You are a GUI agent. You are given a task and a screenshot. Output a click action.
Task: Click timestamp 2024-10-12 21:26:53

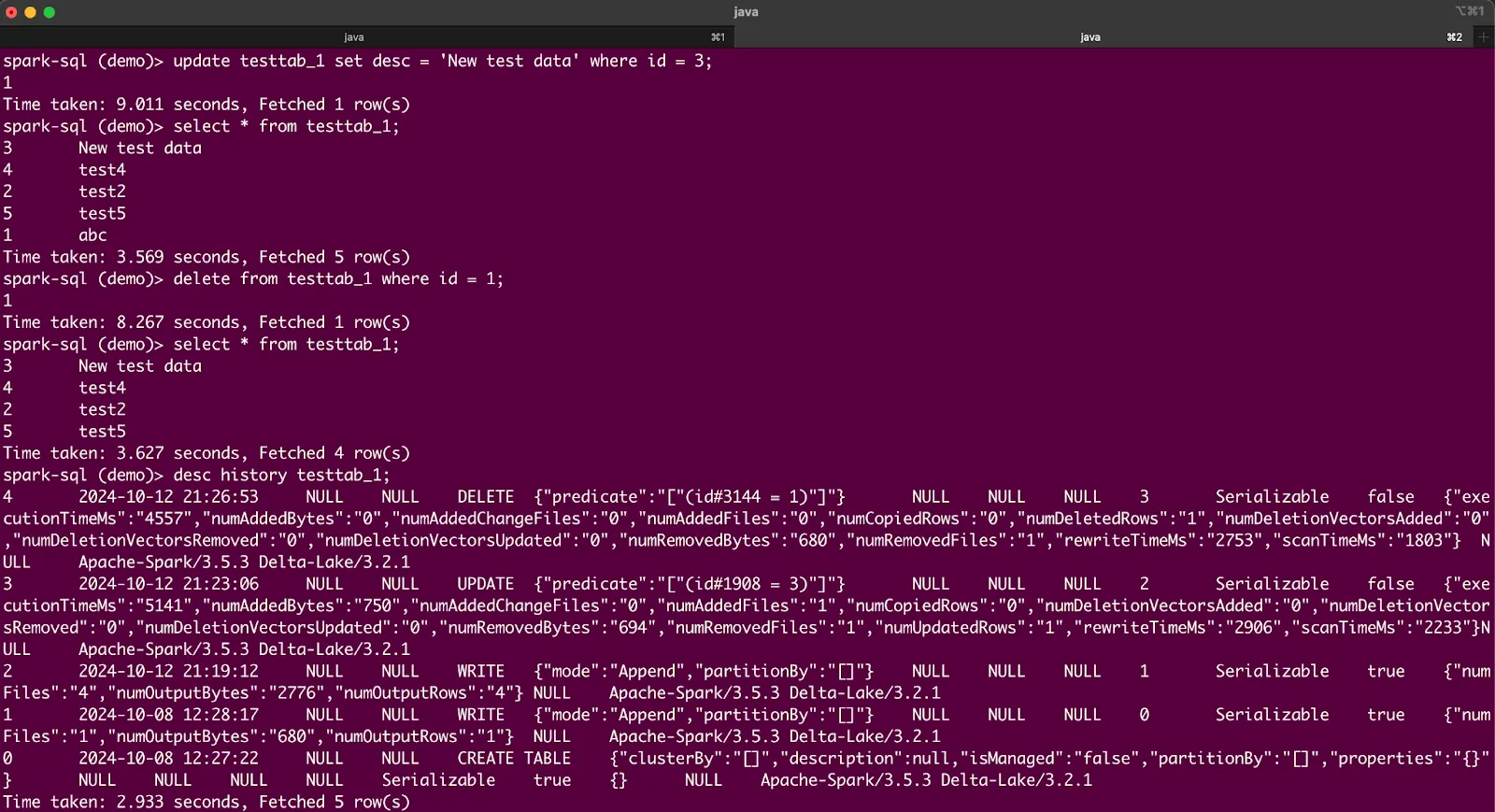point(168,497)
